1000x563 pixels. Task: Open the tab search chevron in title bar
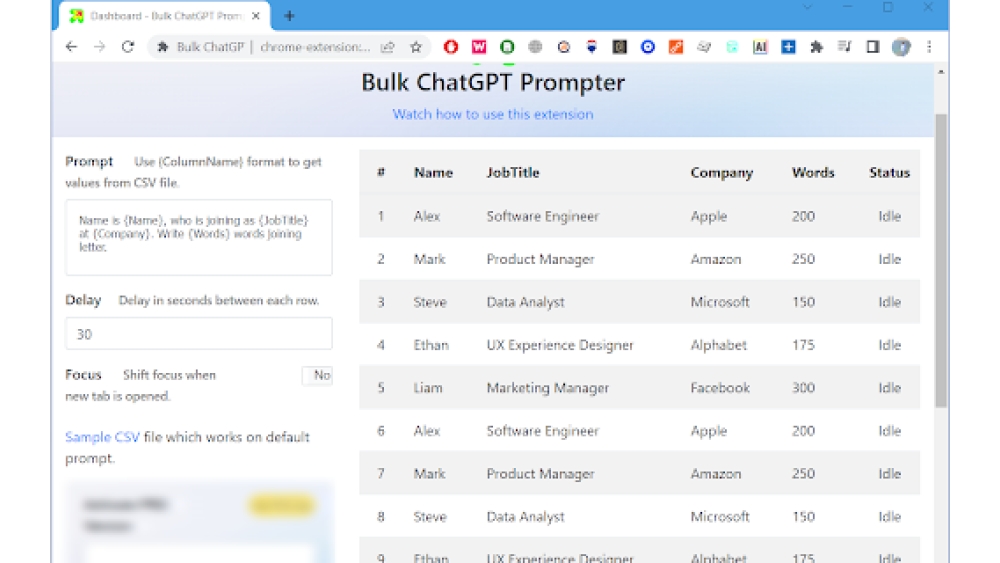(807, 7)
